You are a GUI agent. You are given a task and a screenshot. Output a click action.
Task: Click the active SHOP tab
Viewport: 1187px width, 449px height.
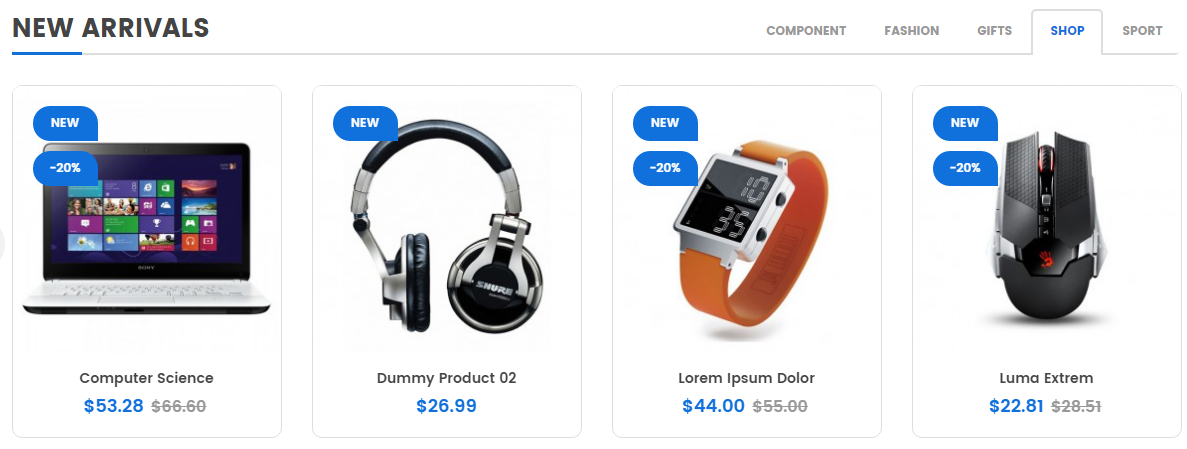[1067, 31]
